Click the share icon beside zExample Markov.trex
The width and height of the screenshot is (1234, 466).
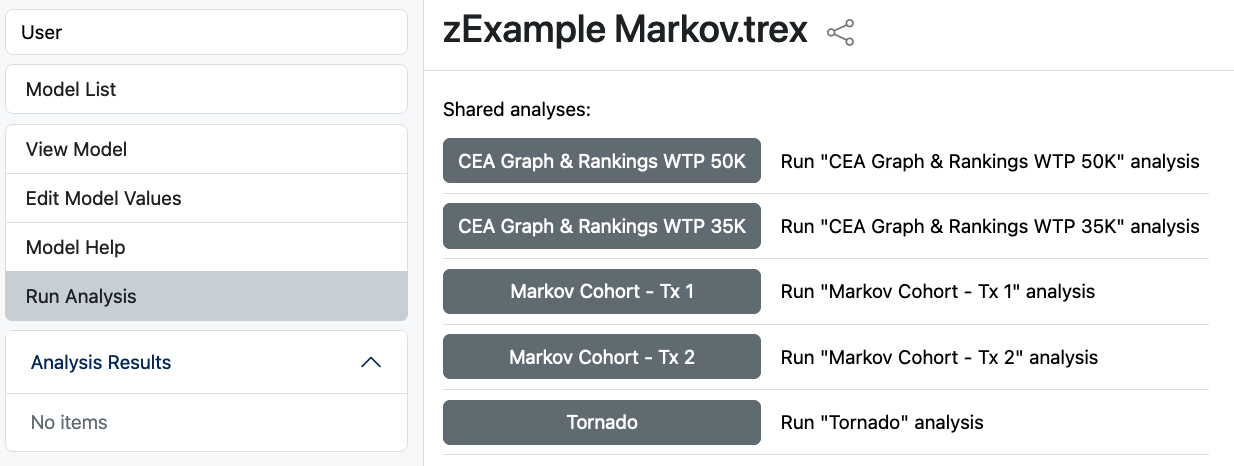(x=841, y=32)
